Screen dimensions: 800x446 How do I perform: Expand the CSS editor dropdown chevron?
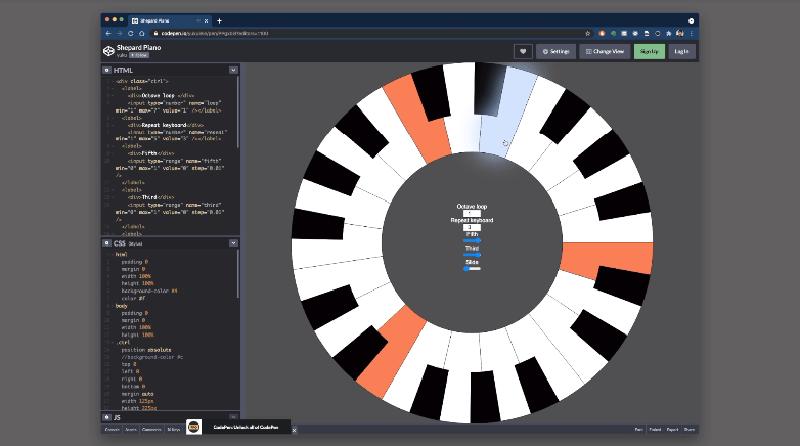tap(233, 243)
